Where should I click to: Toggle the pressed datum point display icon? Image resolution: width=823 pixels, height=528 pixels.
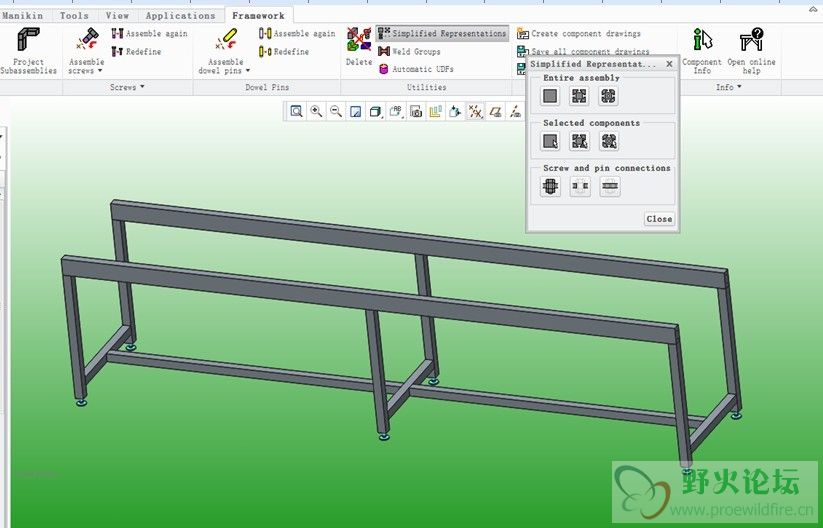tap(475, 111)
